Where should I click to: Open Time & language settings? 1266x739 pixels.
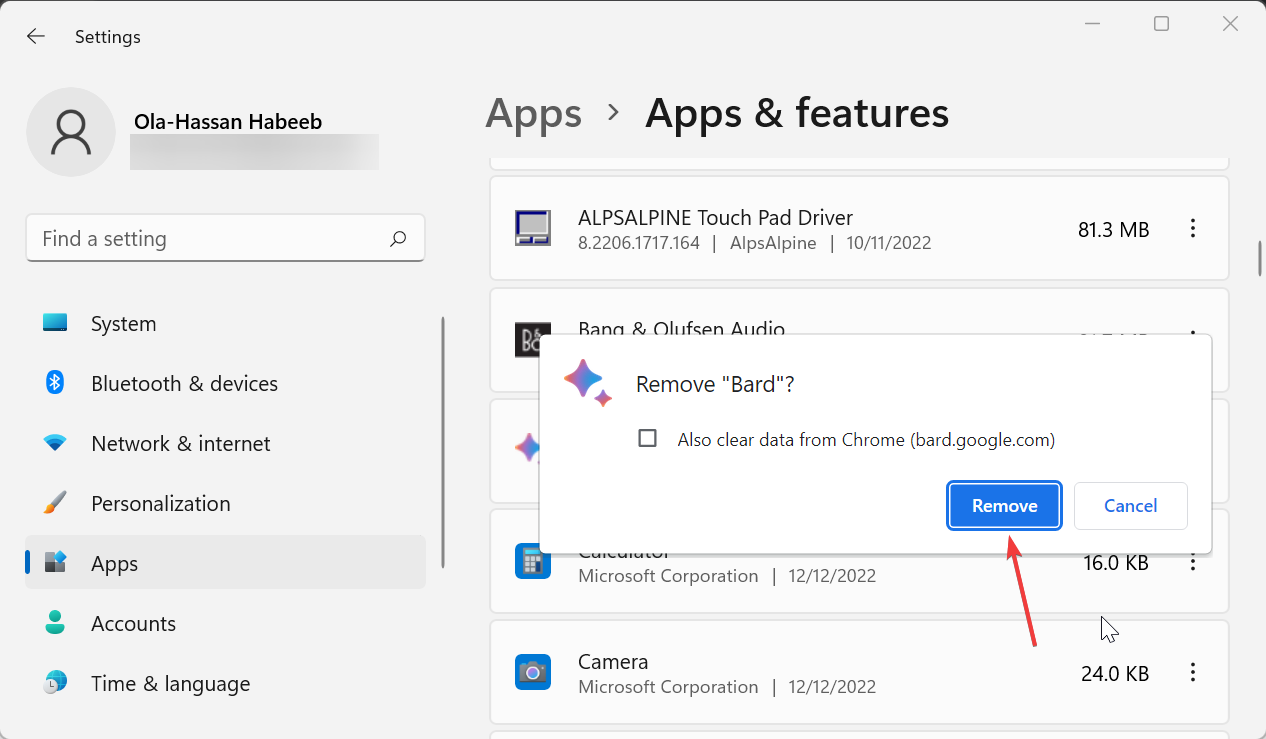(x=226, y=684)
